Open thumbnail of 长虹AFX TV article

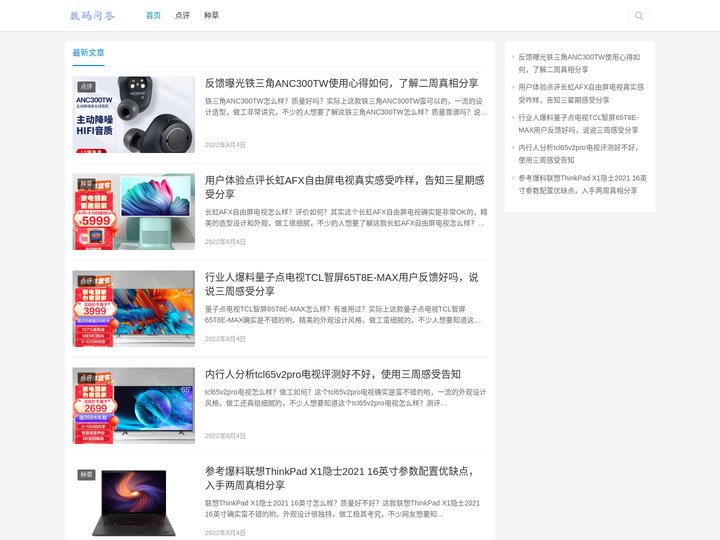[134, 211]
